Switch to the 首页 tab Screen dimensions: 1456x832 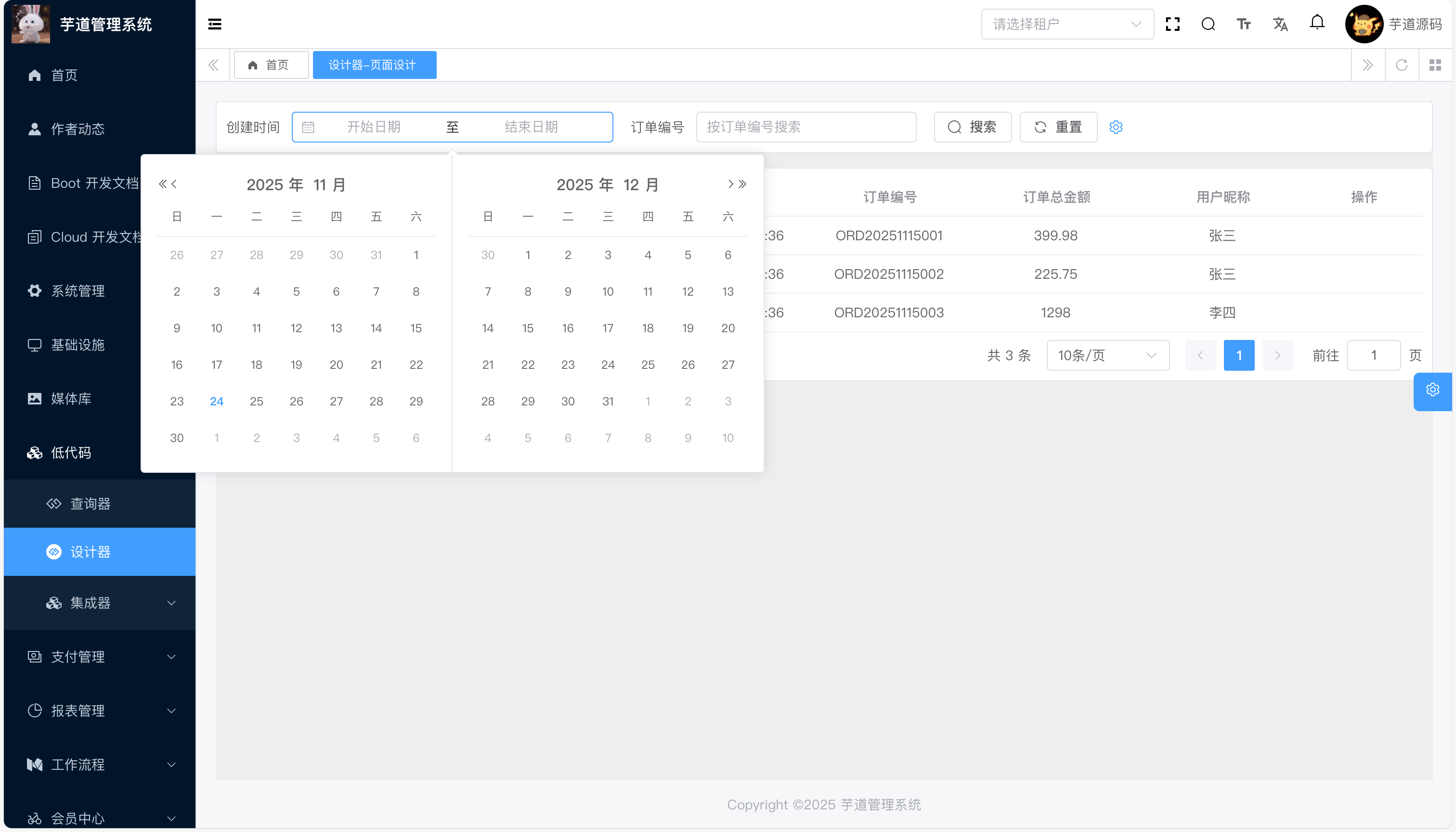tap(271, 65)
